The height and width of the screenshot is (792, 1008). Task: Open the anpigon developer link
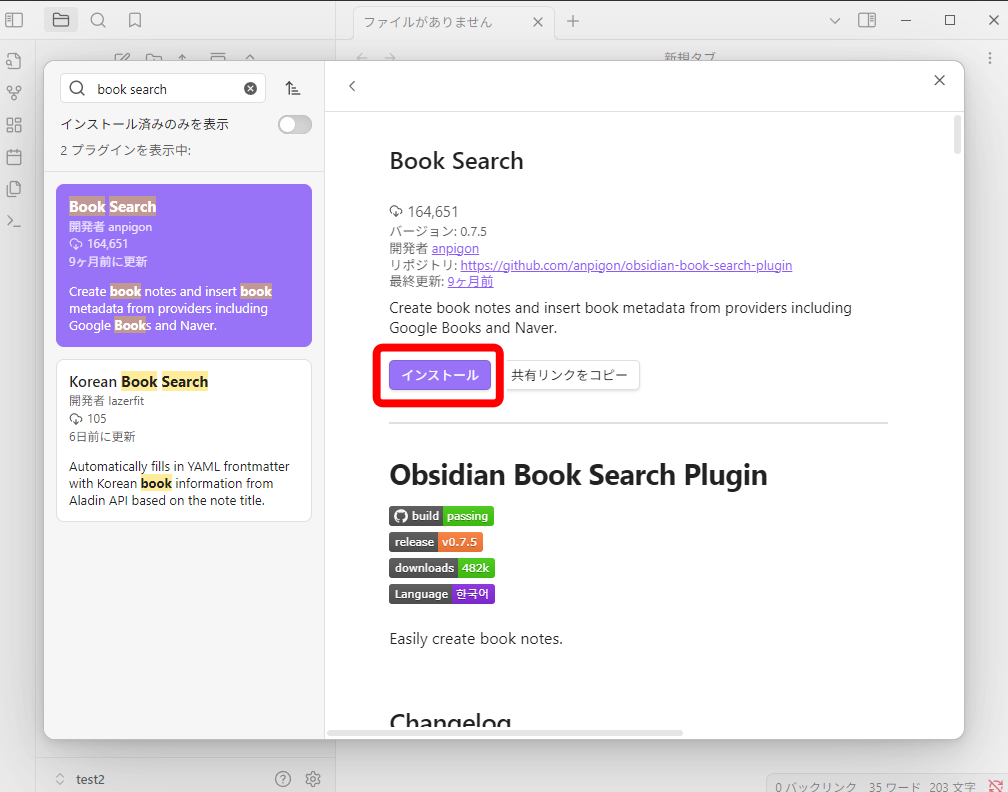[x=455, y=249]
